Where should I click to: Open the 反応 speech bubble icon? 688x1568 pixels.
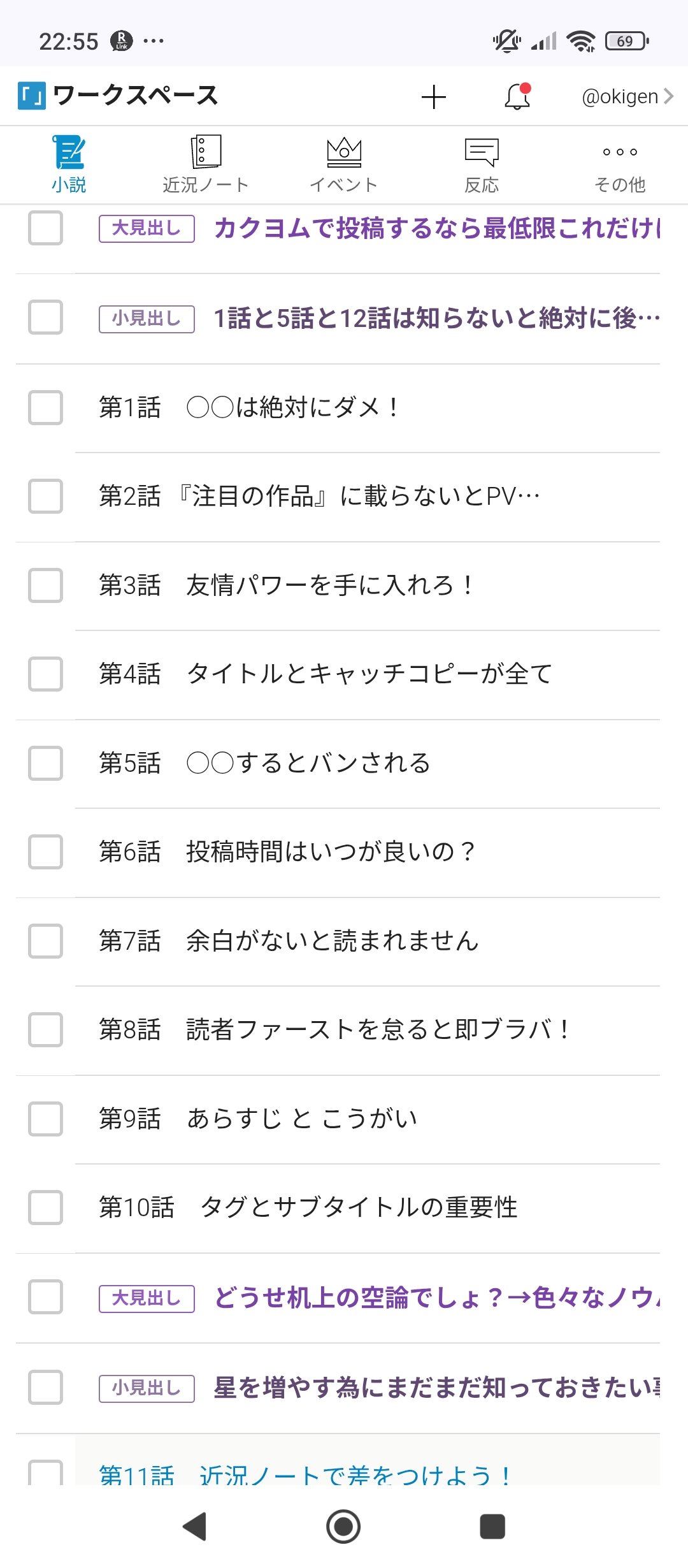pos(482,152)
